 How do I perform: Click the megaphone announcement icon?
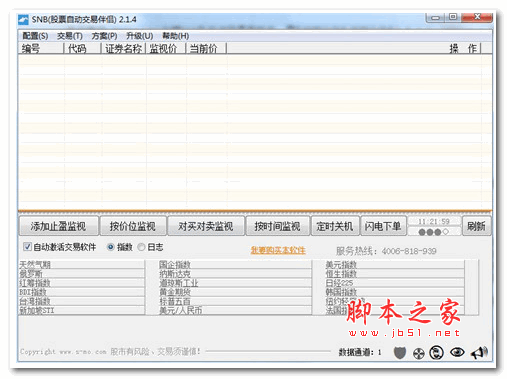[x=479, y=352]
